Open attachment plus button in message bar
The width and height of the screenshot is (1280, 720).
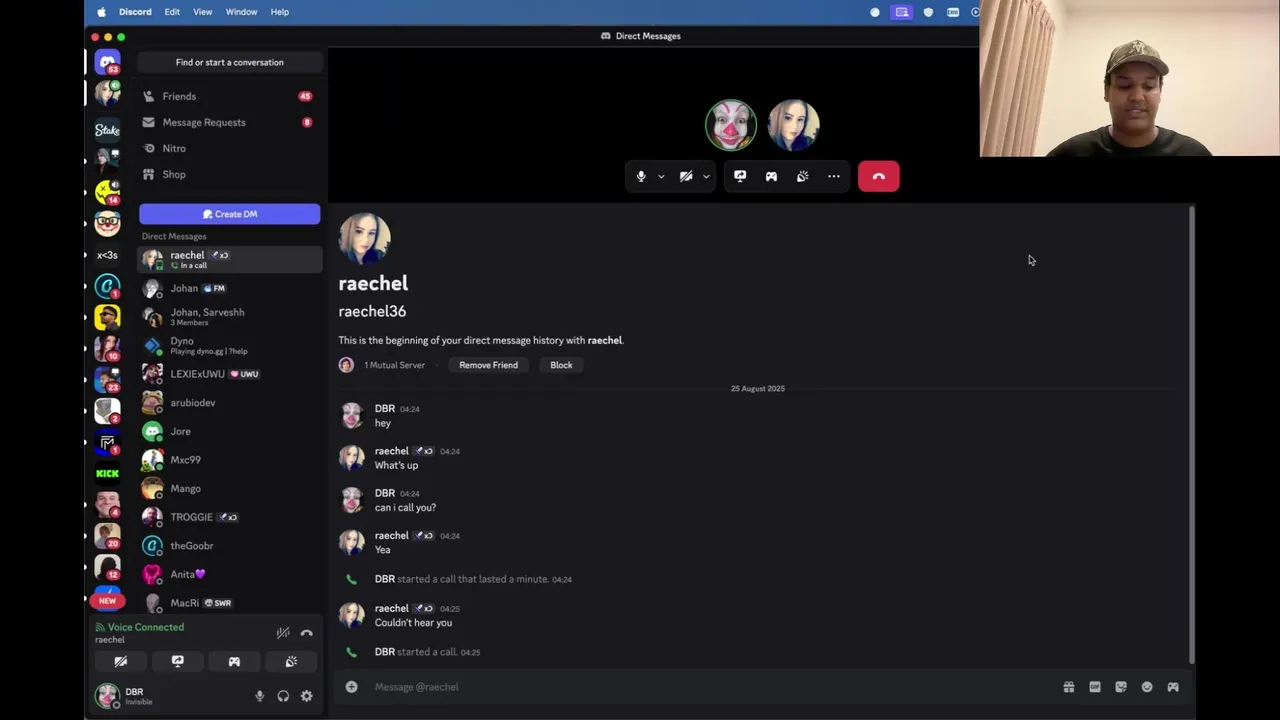pos(351,687)
